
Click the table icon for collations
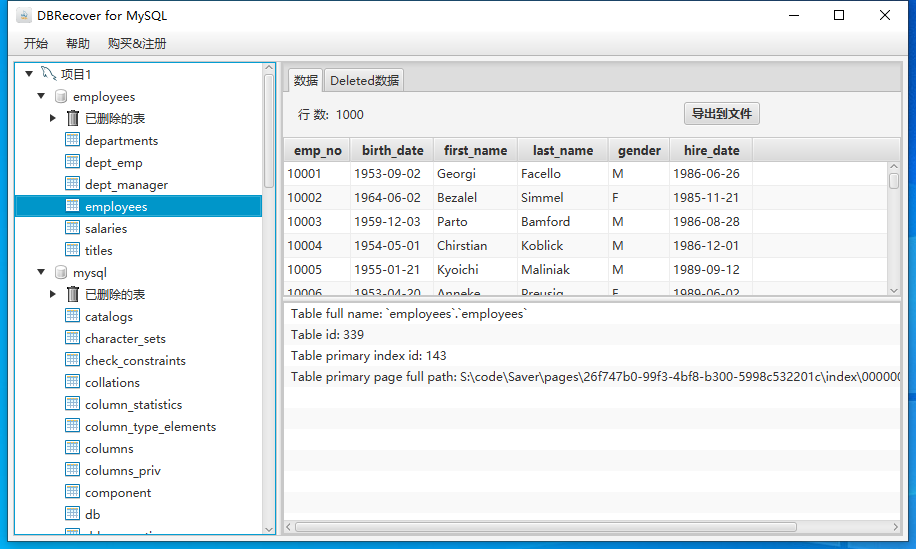[72, 382]
